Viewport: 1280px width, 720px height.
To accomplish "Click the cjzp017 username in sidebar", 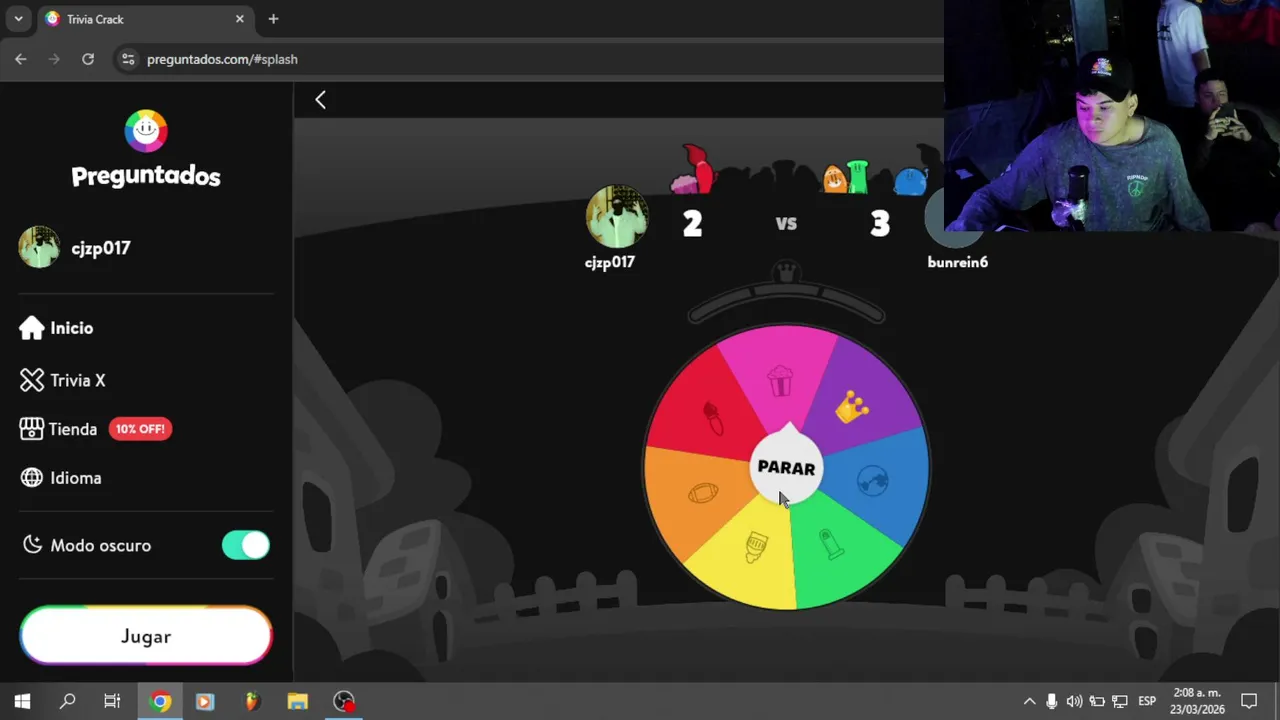I will coord(101,248).
